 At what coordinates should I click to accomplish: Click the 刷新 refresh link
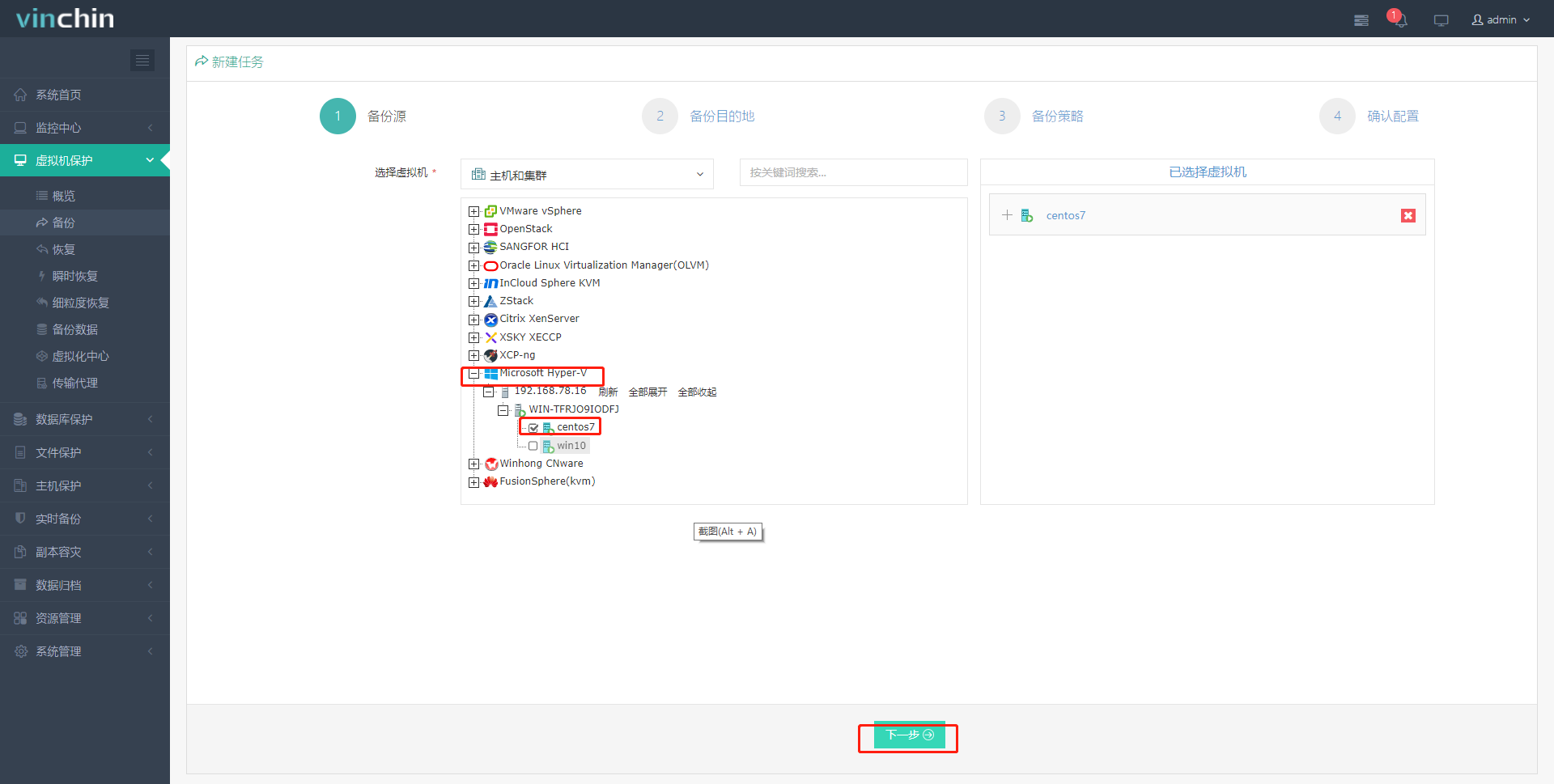(x=609, y=392)
